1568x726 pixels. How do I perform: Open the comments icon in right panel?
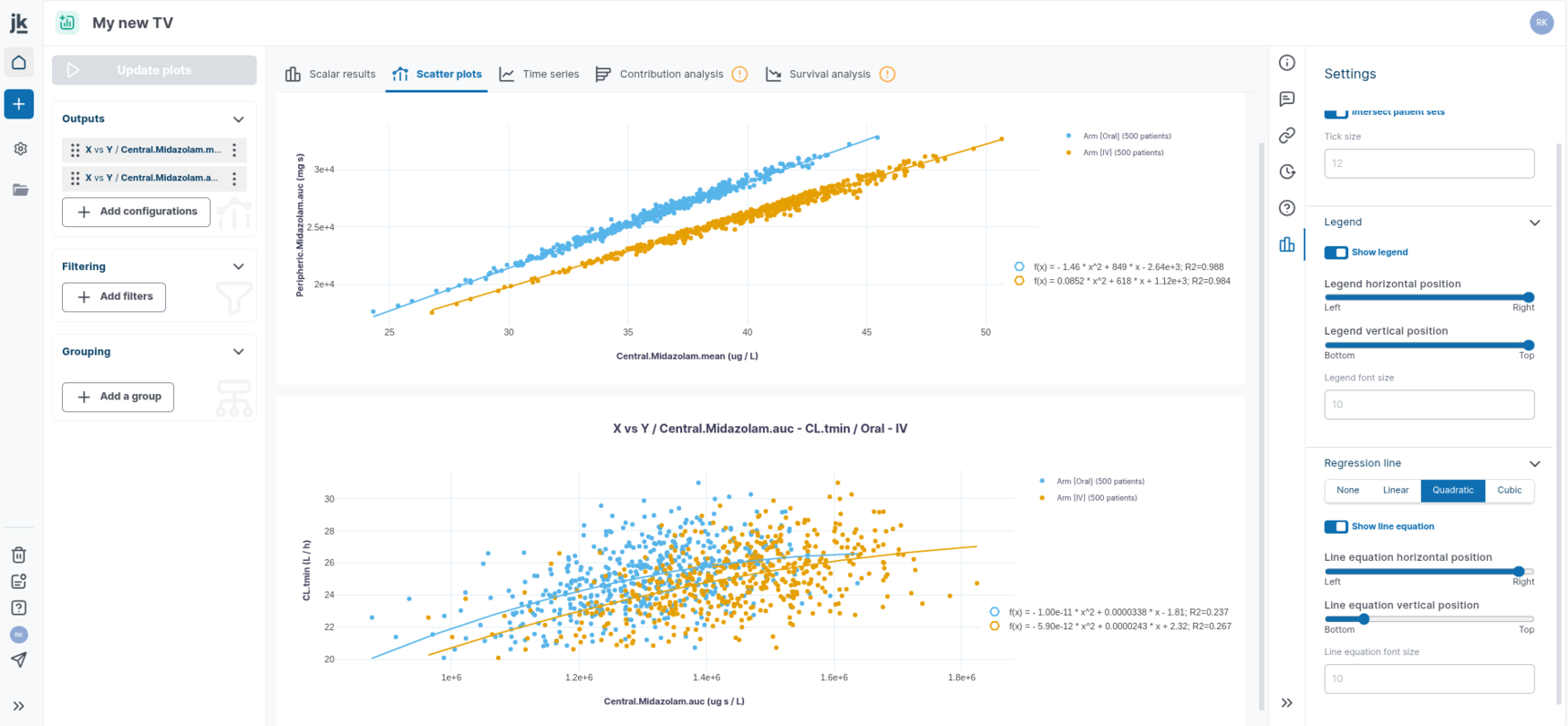coord(1287,99)
